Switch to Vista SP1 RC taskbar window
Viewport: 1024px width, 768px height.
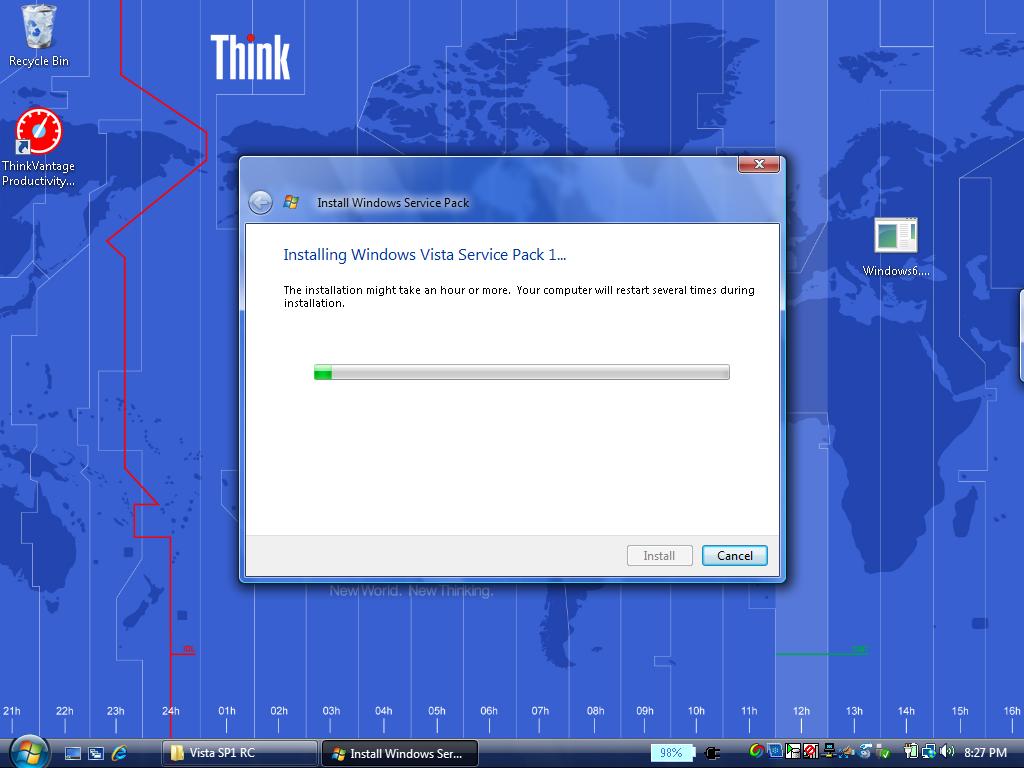[239, 753]
